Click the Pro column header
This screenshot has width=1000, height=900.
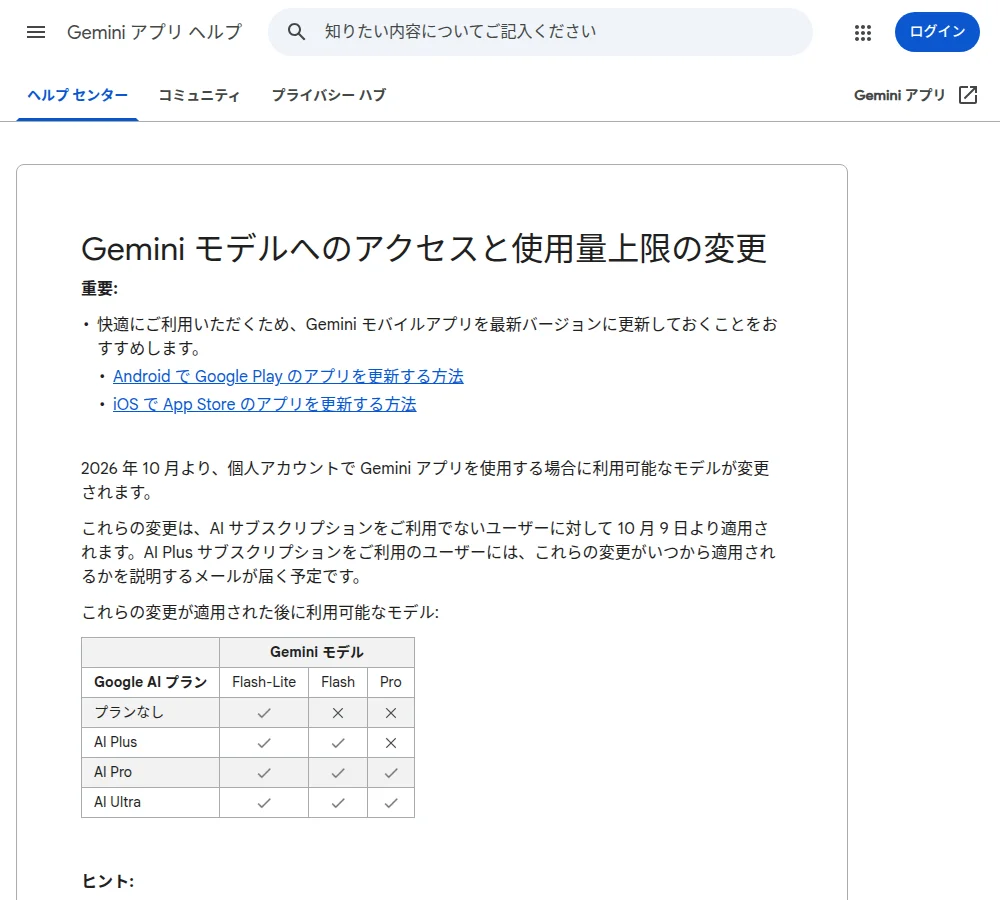click(x=391, y=682)
